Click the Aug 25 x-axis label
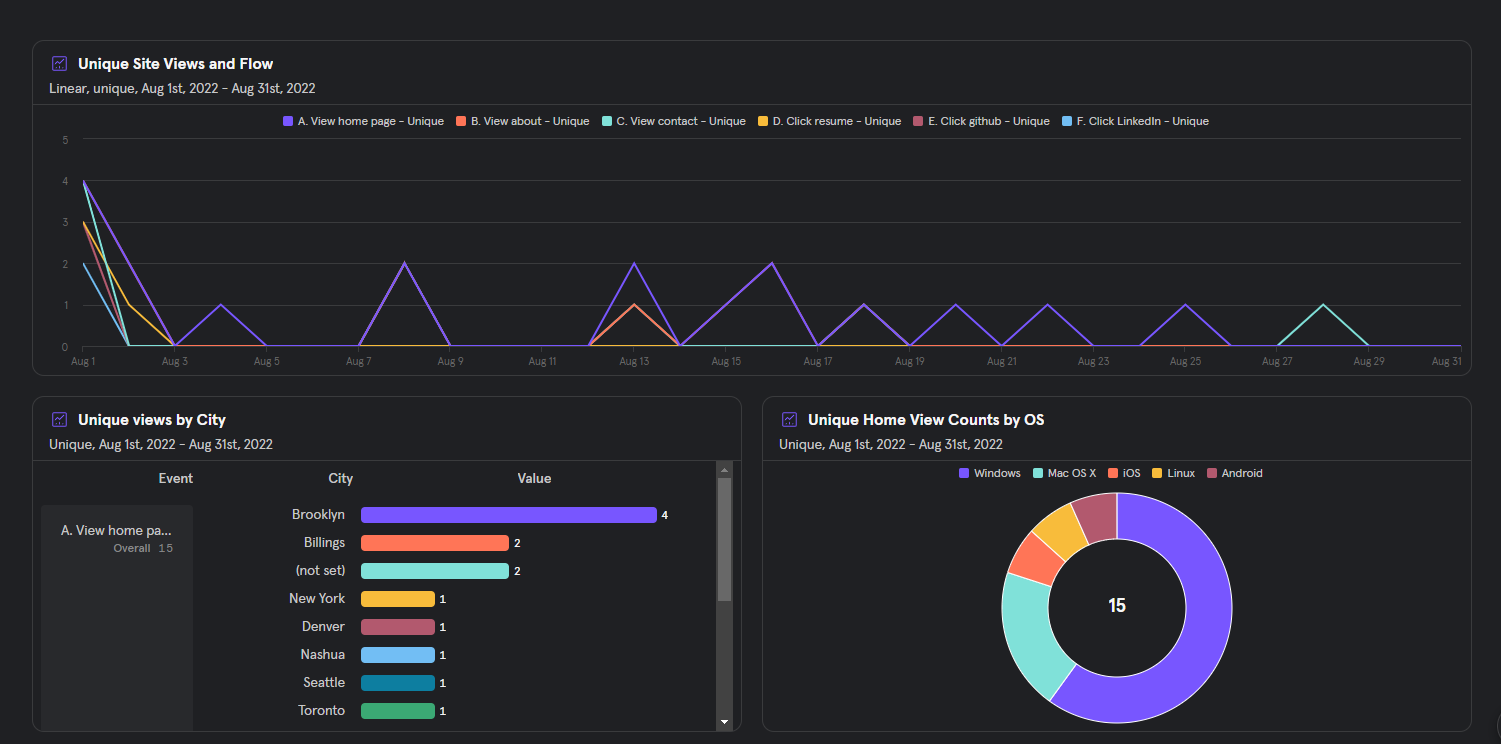 click(x=1185, y=361)
